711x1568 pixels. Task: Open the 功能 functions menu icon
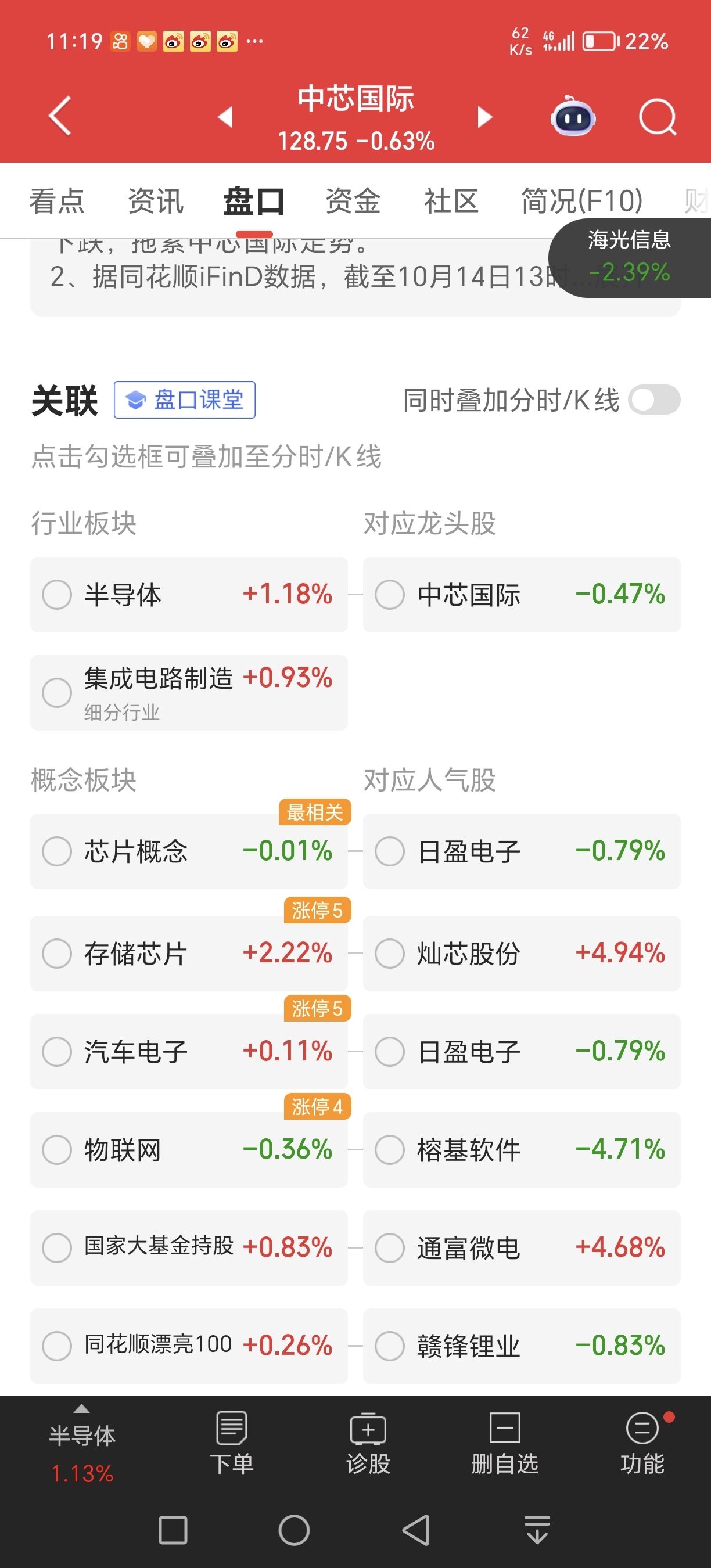click(642, 1444)
